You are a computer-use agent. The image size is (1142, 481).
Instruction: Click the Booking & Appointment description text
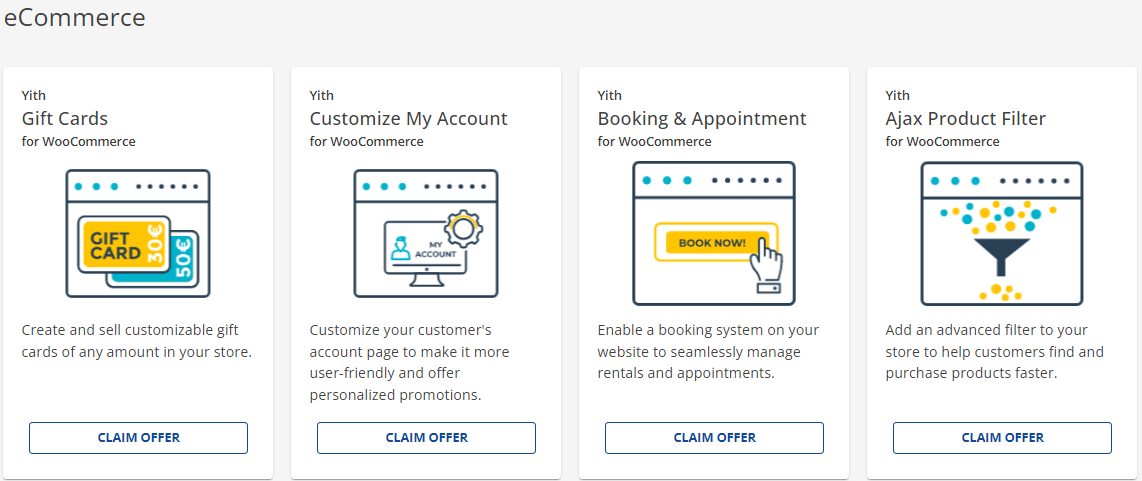708,351
